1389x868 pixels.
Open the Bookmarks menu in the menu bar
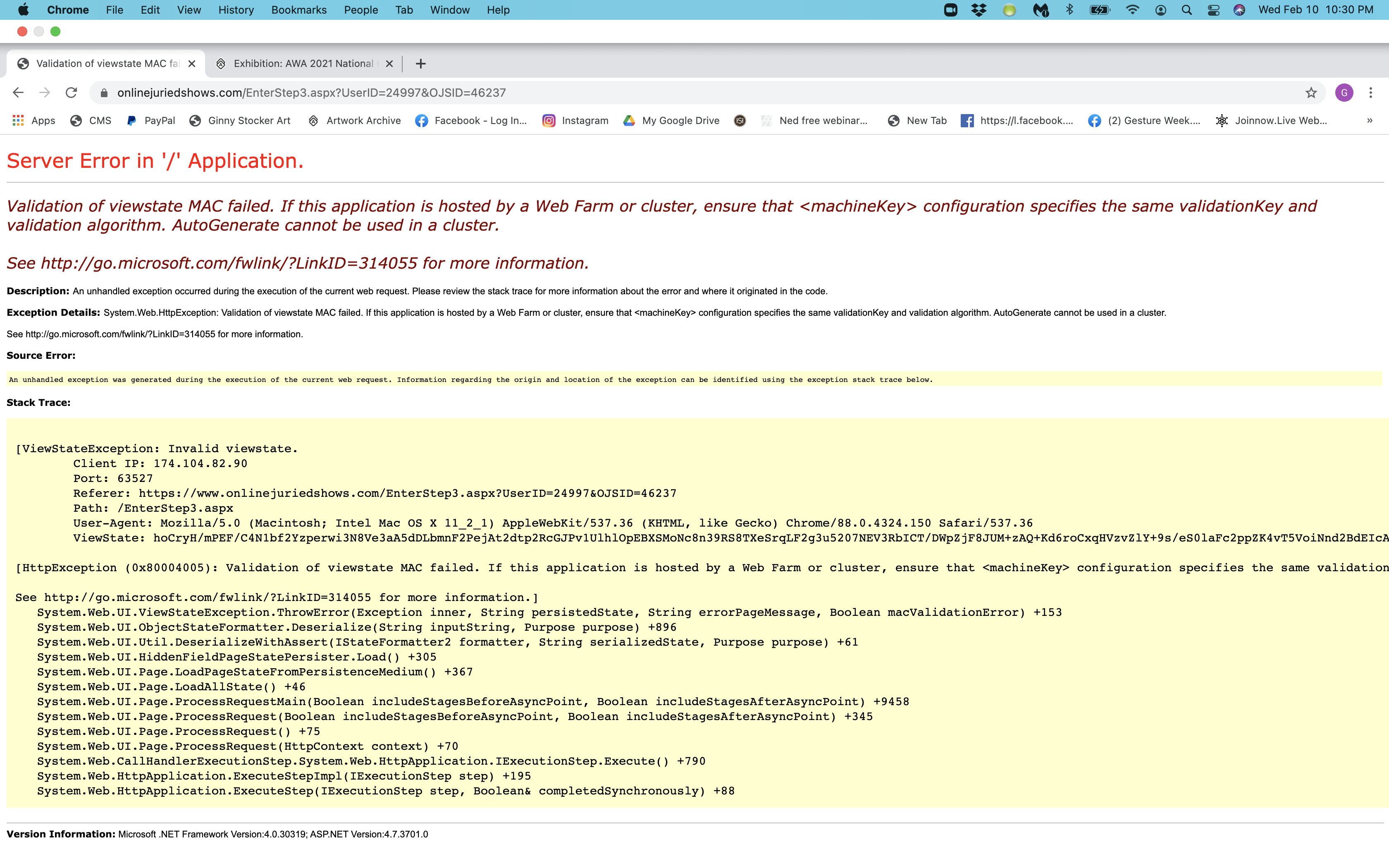click(298, 10)
